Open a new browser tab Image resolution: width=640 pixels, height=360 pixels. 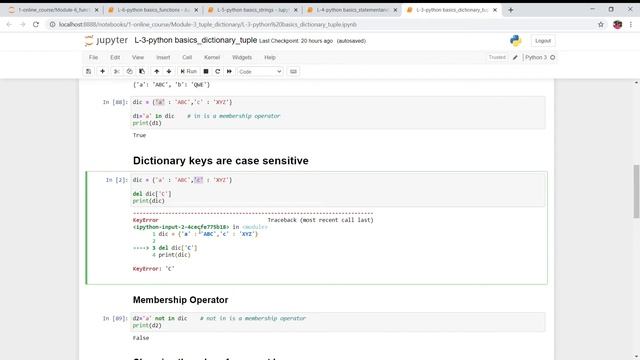(x=511, y=10)
